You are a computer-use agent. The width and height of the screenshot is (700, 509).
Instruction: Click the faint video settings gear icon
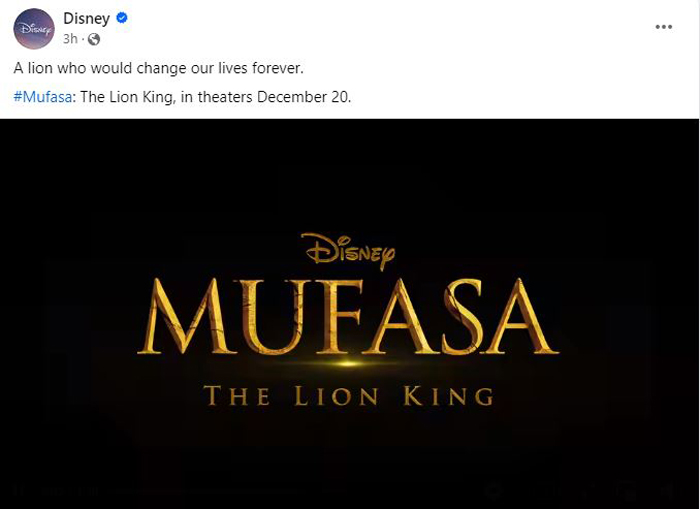(494, 491)
